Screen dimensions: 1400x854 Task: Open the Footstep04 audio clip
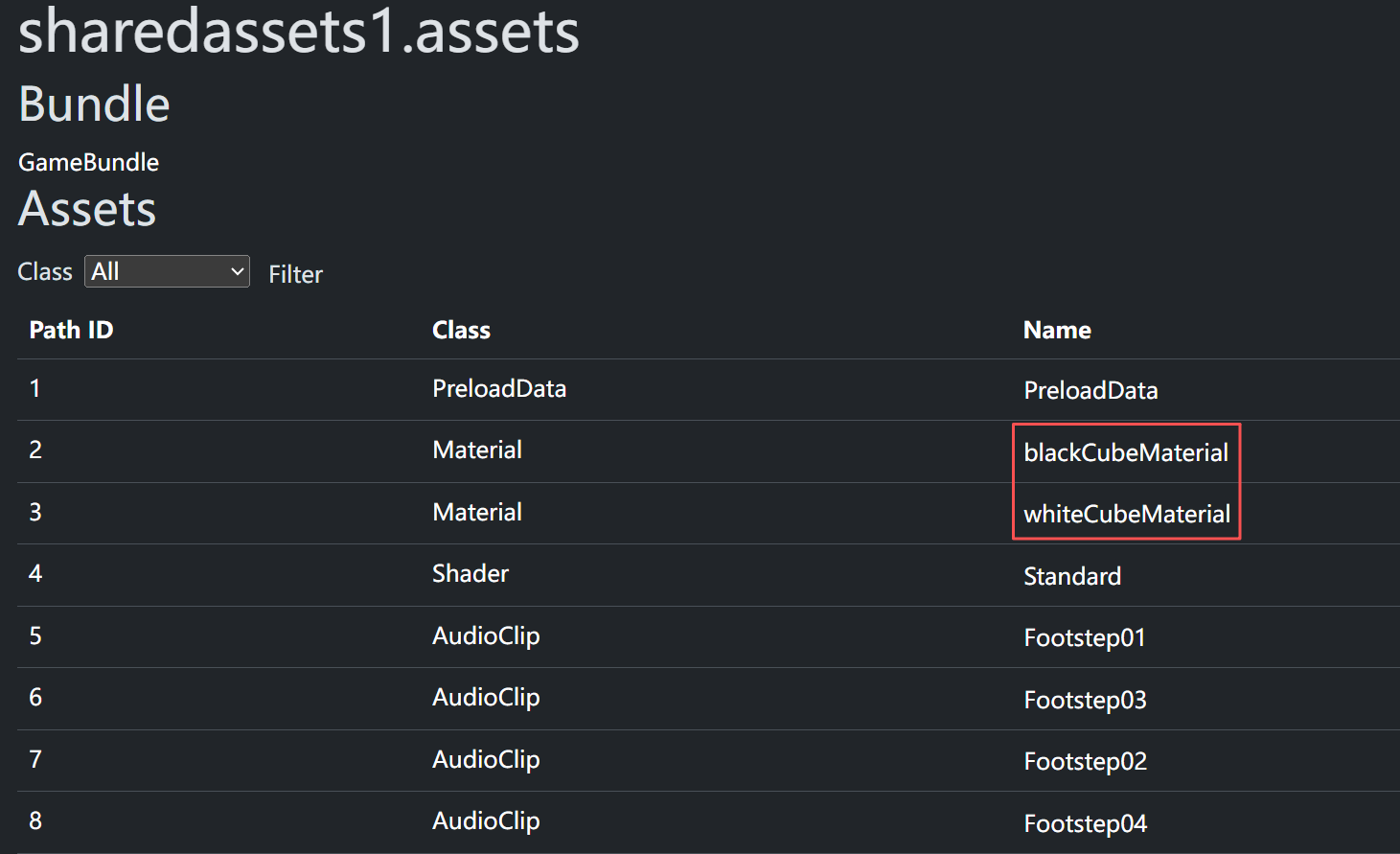tap(1085, 823)
